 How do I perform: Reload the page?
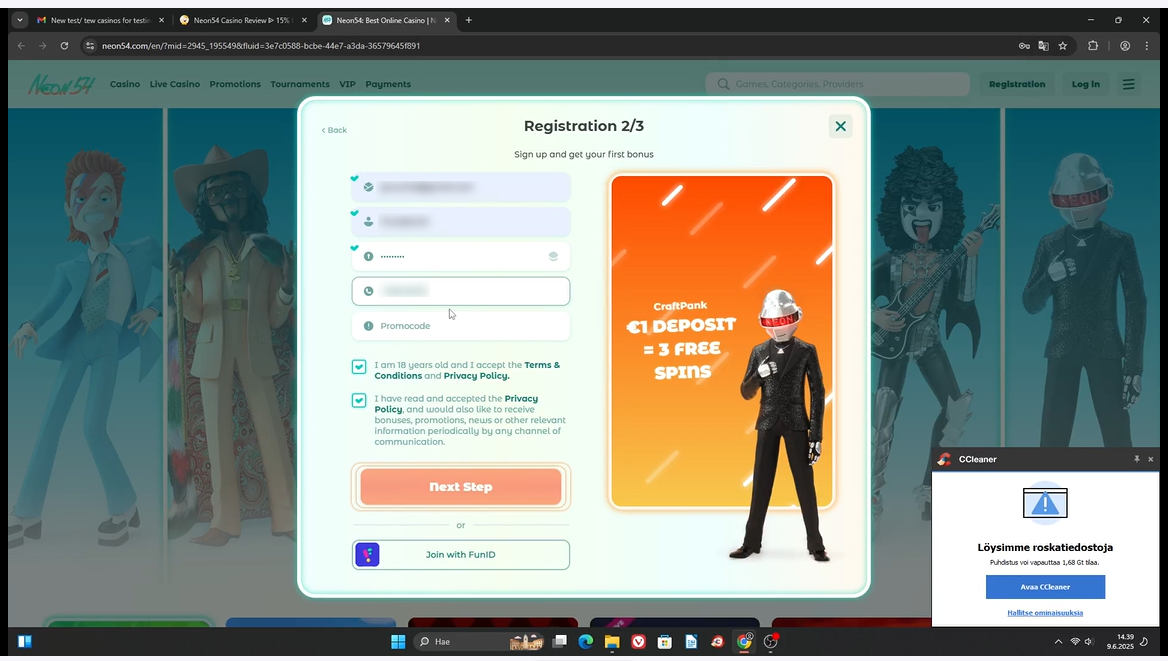coord(64,45)
